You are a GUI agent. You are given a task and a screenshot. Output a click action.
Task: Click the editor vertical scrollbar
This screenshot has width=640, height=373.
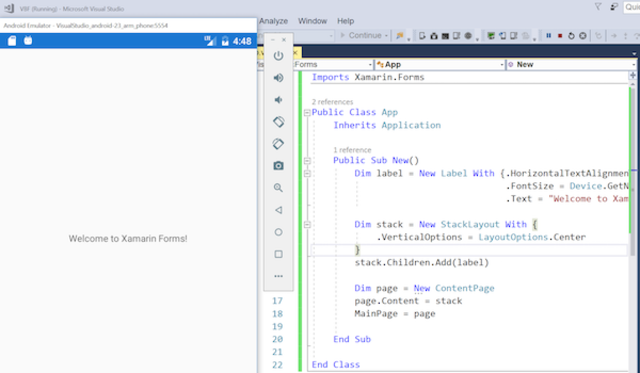[x=633, y=171]
